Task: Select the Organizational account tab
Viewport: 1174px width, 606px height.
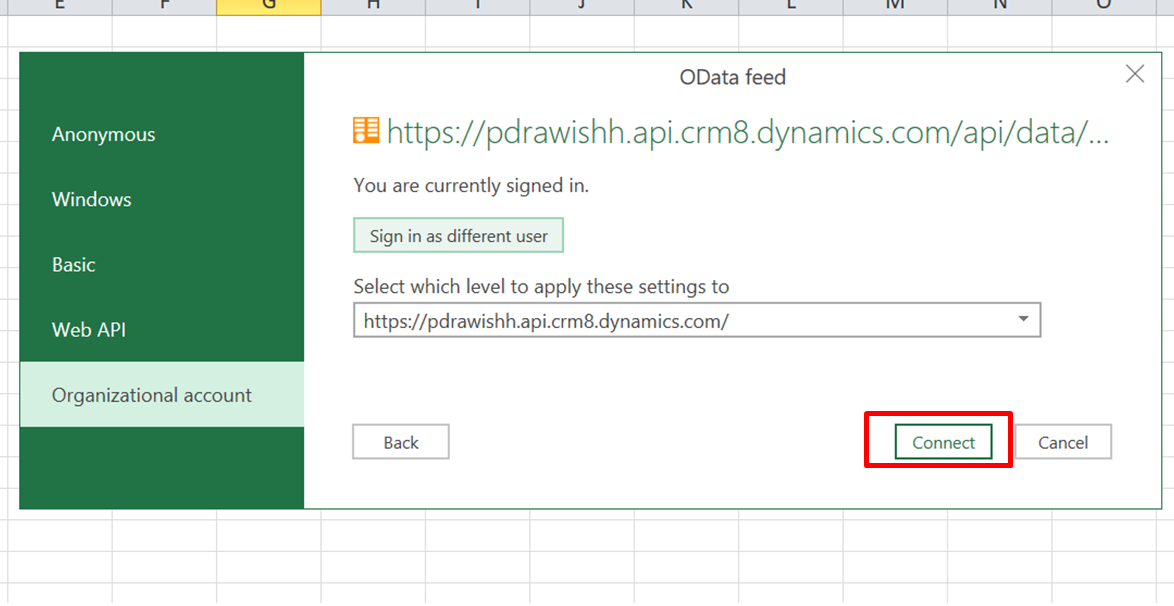Action: (x=152, y=395)
